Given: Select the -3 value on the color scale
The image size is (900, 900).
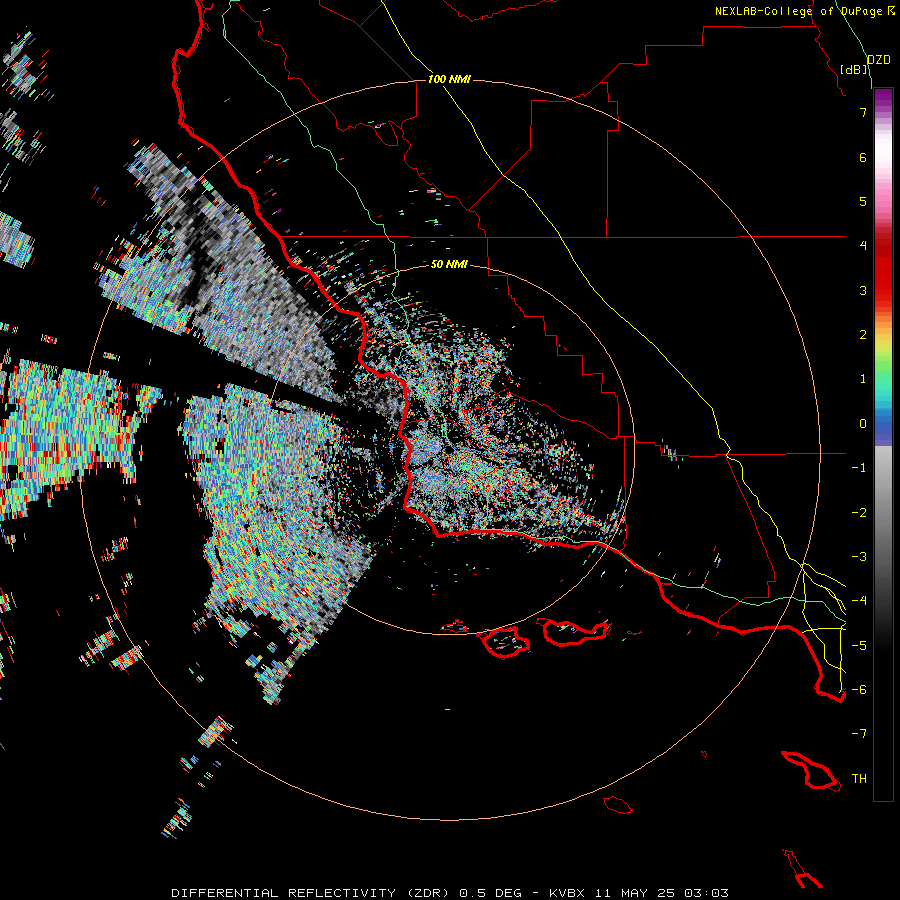Looking at the screenshot, I should pyautogui.click(x=859, y=557).
